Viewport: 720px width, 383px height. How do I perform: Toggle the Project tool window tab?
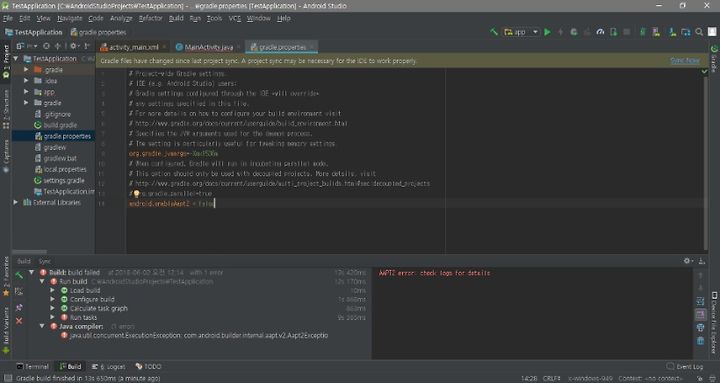6,62
